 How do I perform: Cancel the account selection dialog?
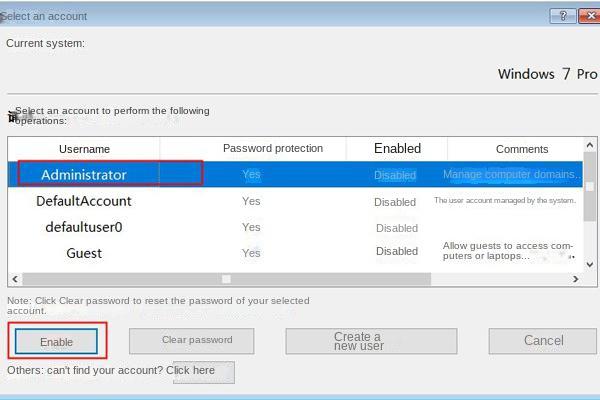click(543, 341)
